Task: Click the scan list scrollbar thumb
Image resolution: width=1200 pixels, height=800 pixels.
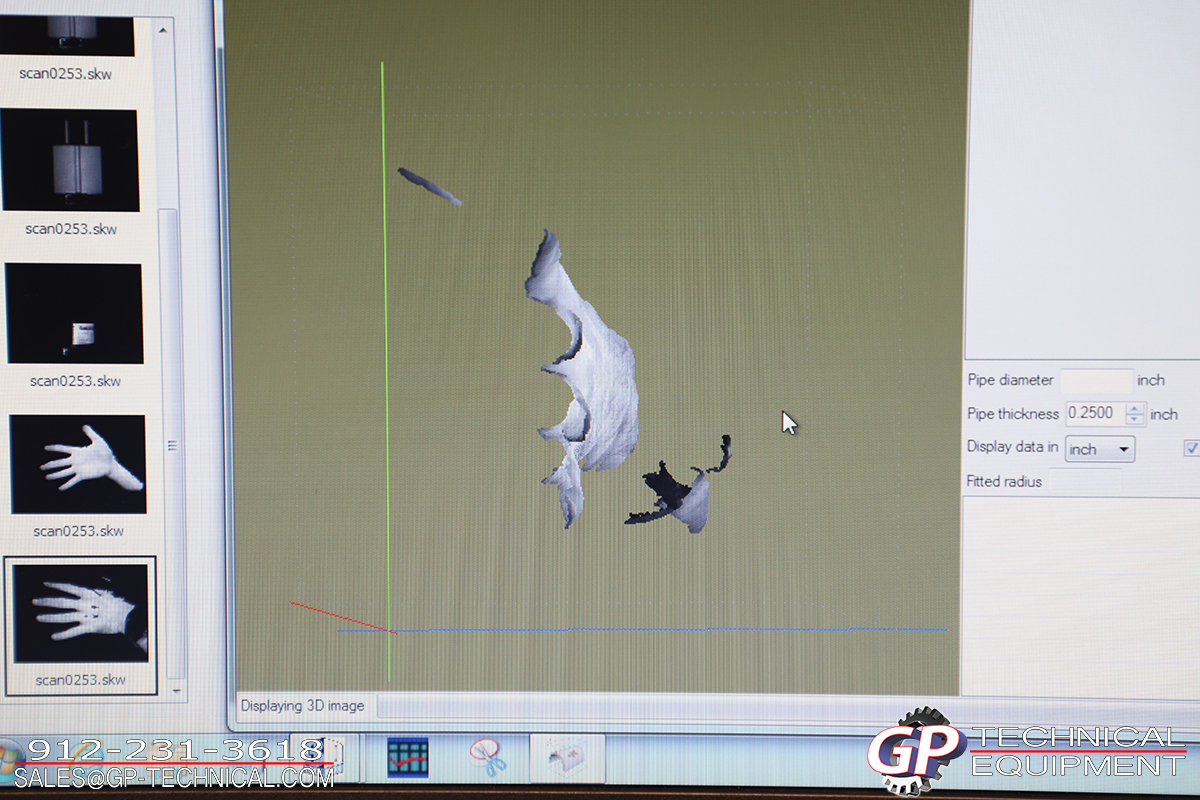Action: 172,445
